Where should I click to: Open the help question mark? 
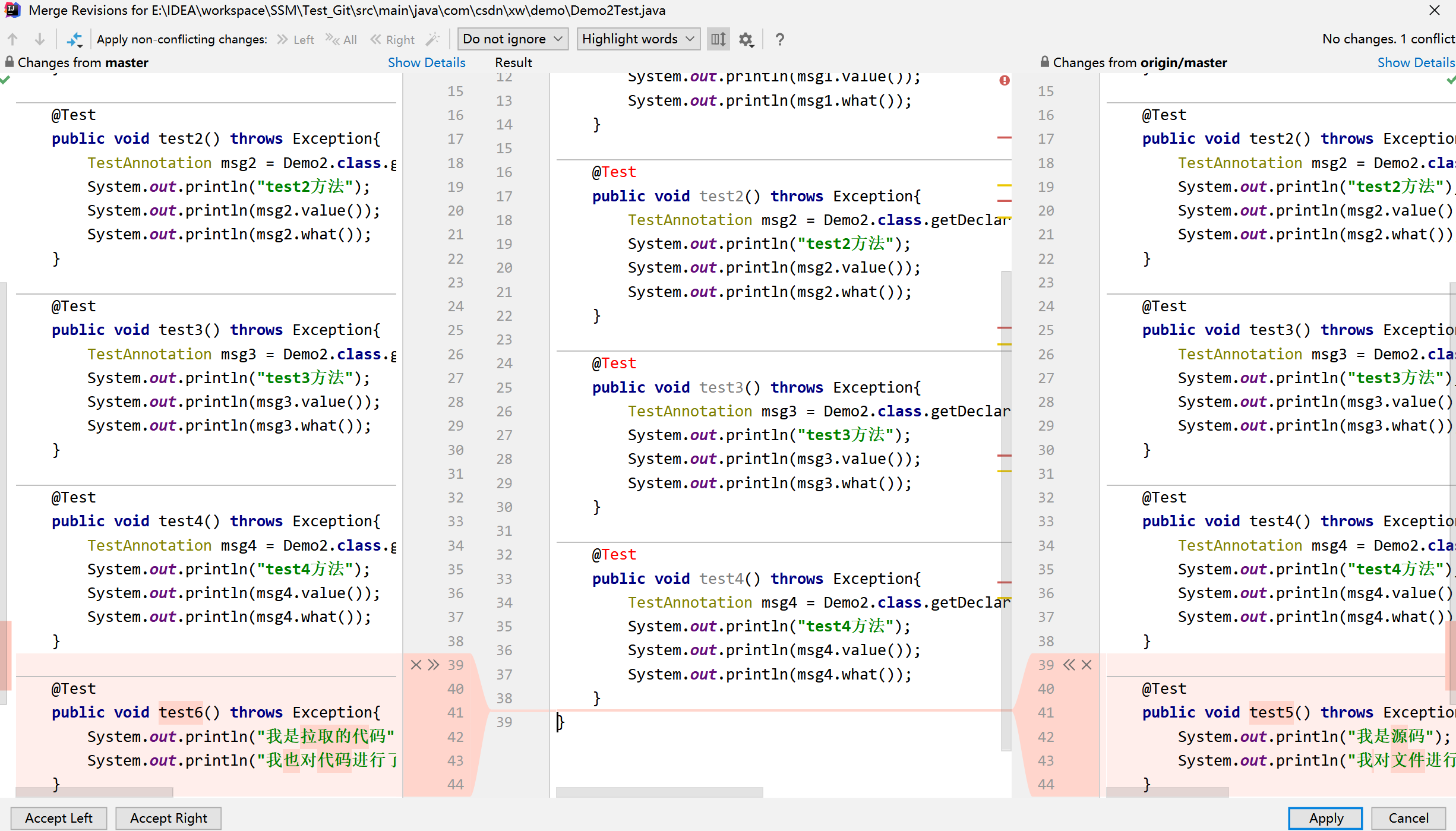point(779,39)
